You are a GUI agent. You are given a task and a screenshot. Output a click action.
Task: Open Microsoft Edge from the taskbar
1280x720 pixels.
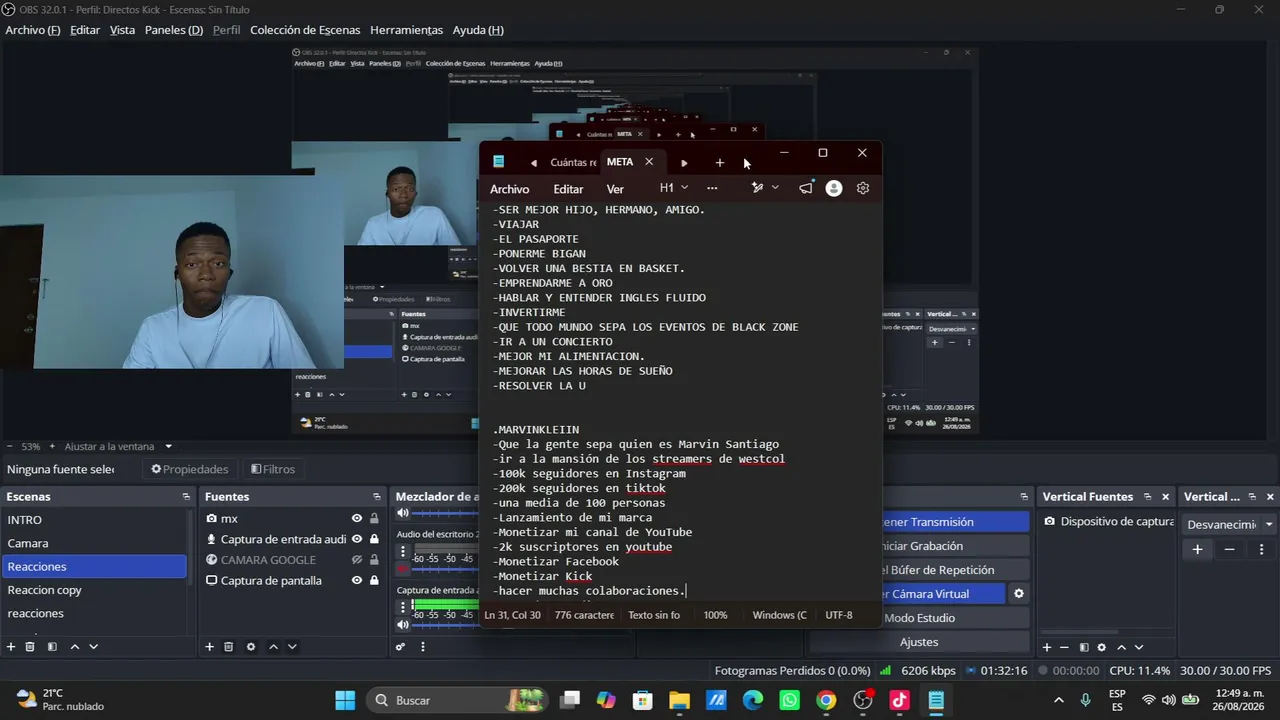(x=752, y=700)
